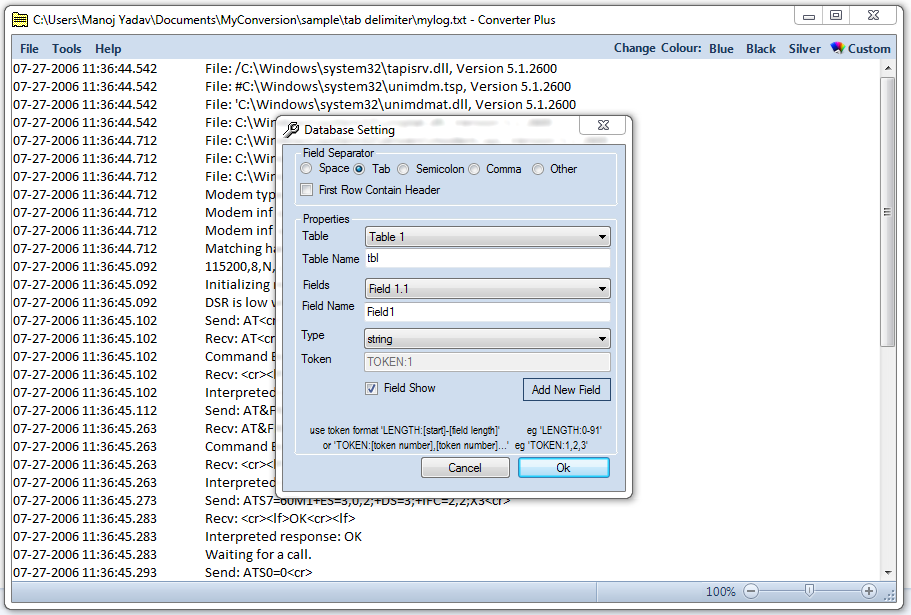Click the zoom slider handle
The image size is (911, 615).
809,591
